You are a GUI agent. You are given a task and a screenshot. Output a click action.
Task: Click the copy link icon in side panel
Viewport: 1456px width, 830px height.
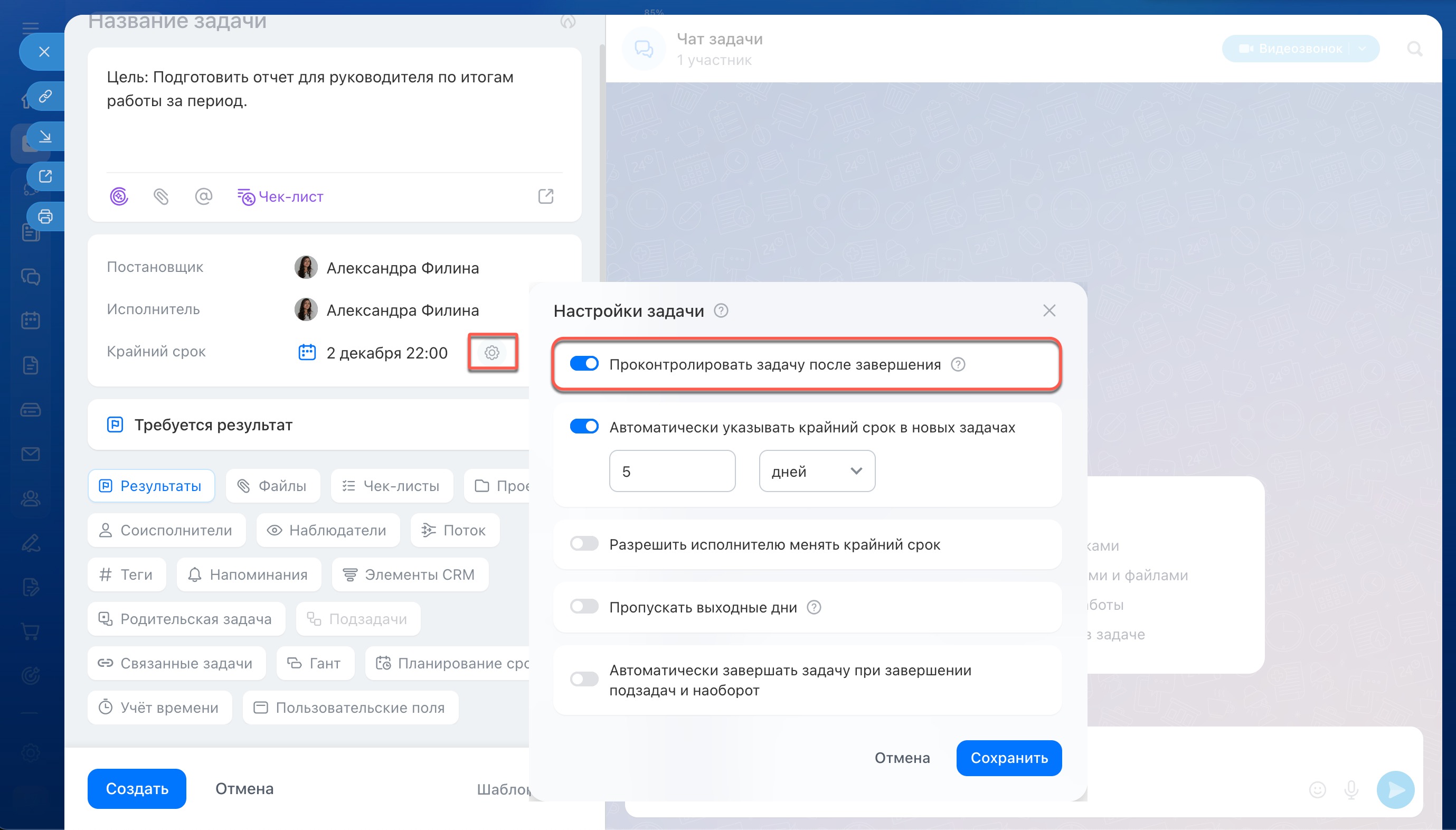pos(45,96)
